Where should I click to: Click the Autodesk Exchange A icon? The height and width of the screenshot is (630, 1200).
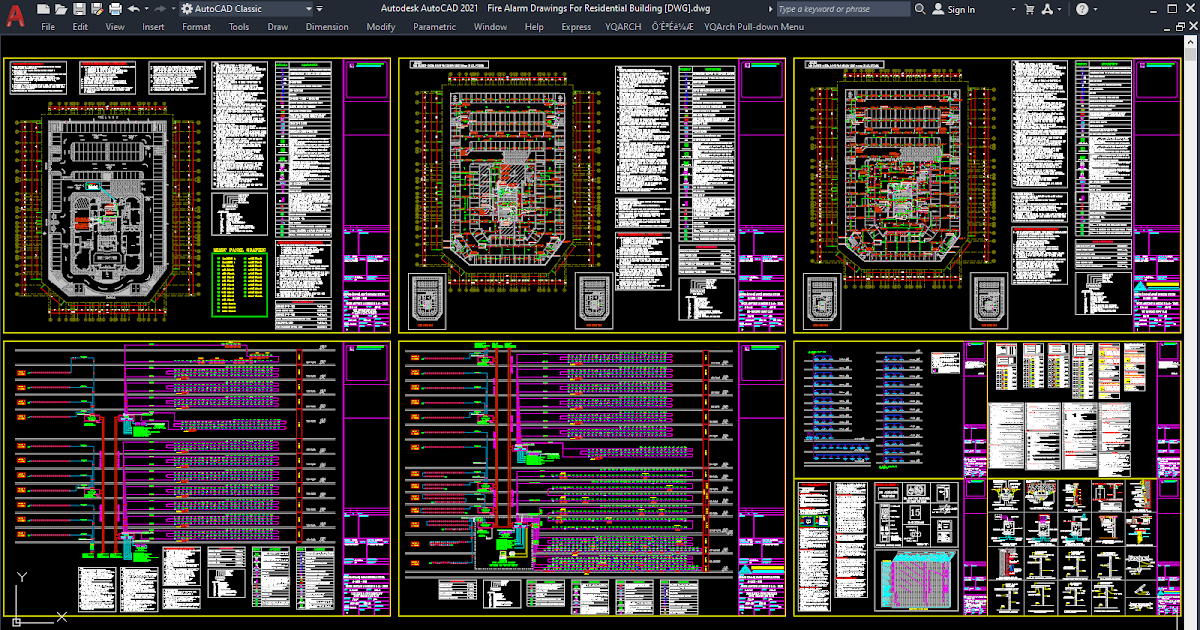tap(1048, 9)
